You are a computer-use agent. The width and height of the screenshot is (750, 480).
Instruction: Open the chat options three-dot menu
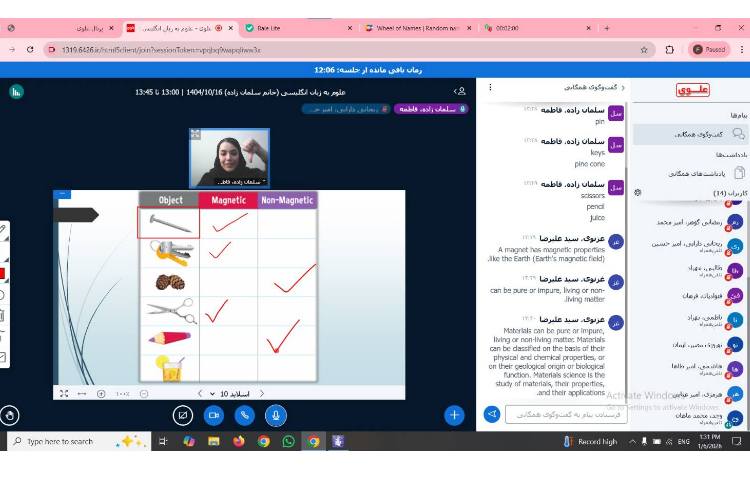[x=490, y=87]
